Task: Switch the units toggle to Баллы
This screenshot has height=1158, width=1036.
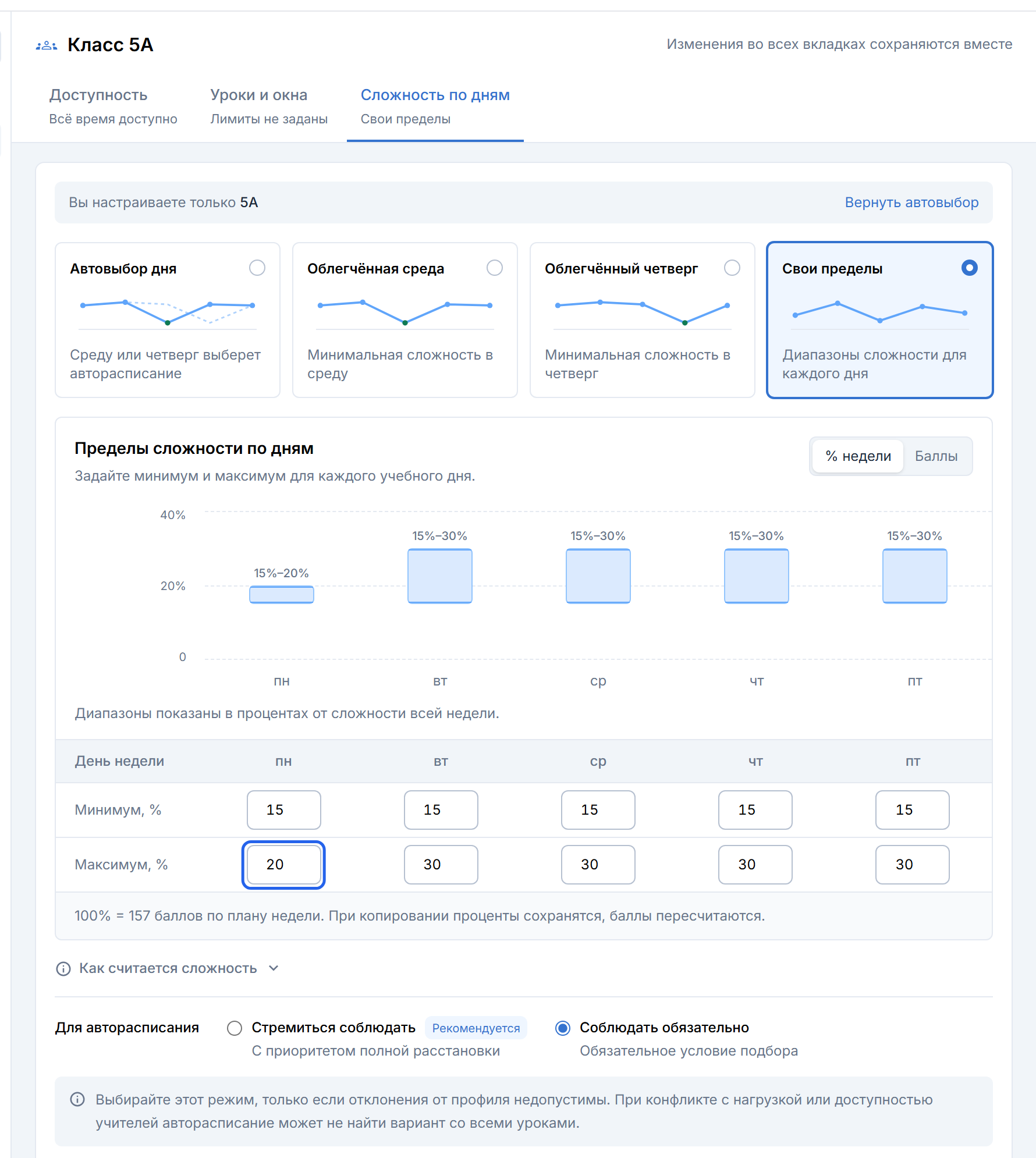Action: 936,456
